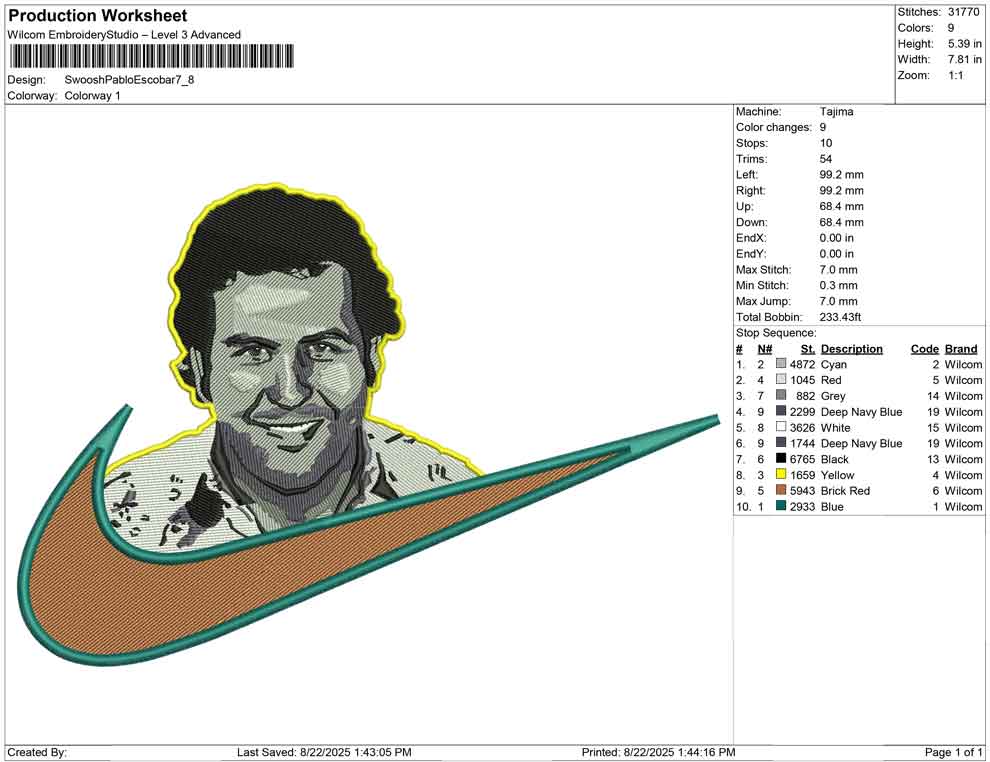Click the Width value '7.81 in'

(965, 59)
